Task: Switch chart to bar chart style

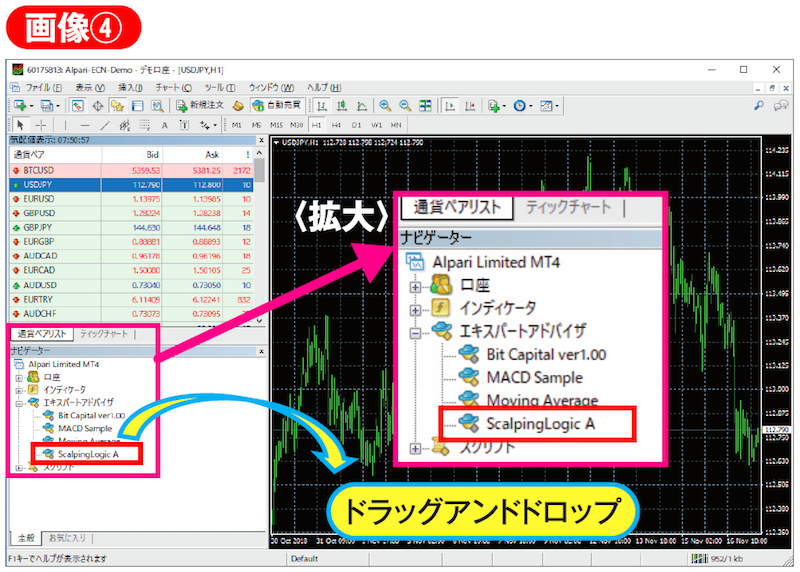Action: click(321, 106)
